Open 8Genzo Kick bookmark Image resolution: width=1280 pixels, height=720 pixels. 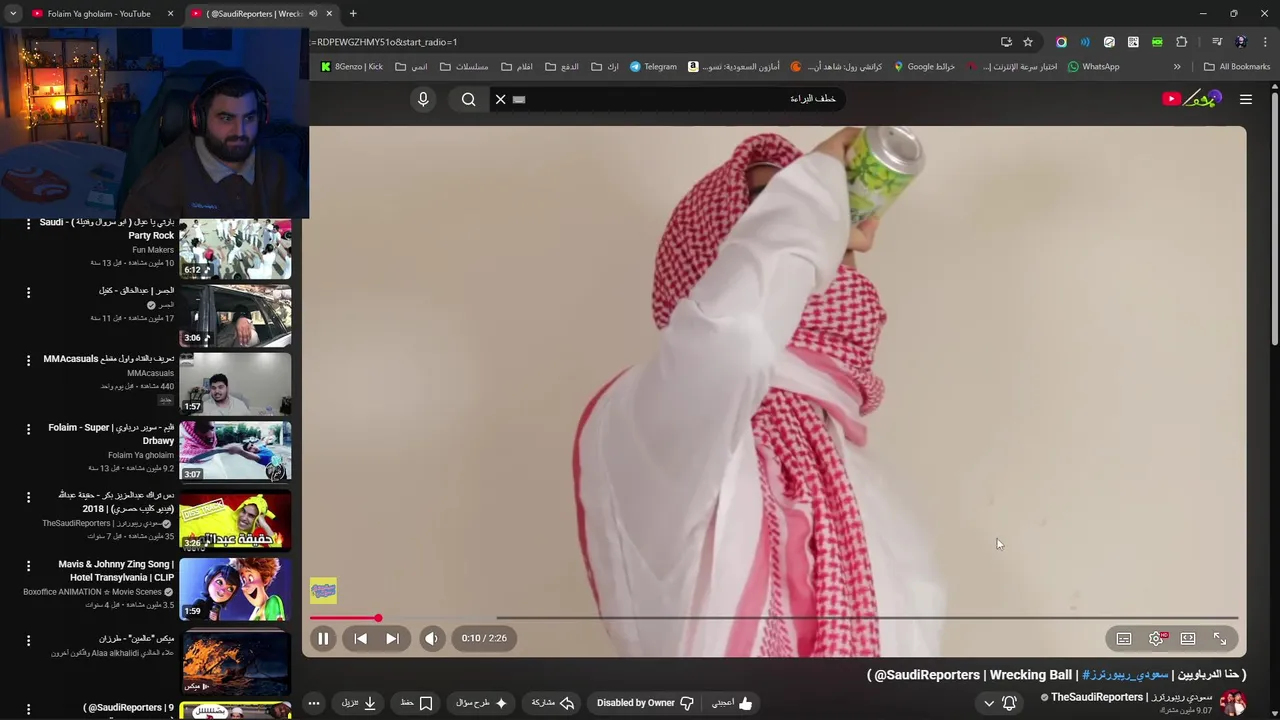coord(352,67)
